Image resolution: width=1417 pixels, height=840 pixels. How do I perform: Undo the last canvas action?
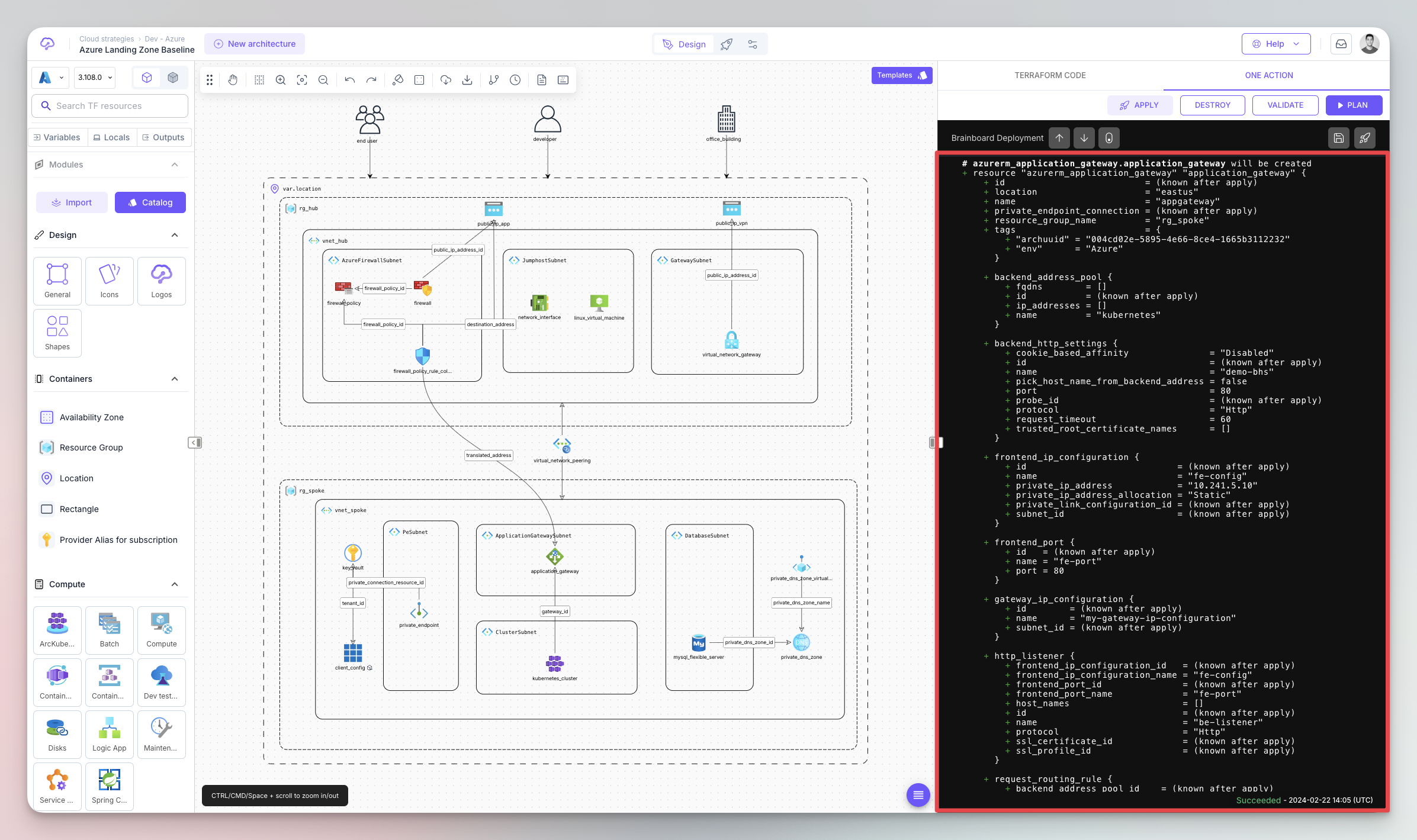(350, 80)
